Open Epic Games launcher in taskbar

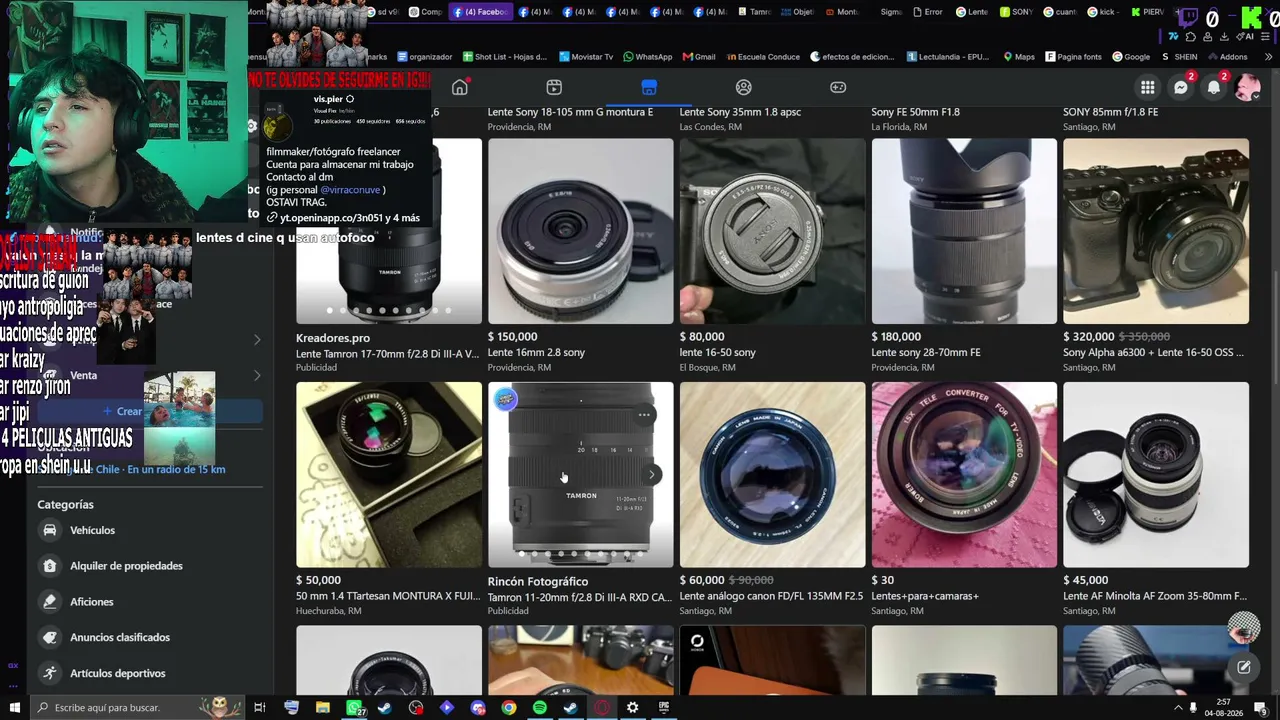pyautogui.click(x=664, y=708)
